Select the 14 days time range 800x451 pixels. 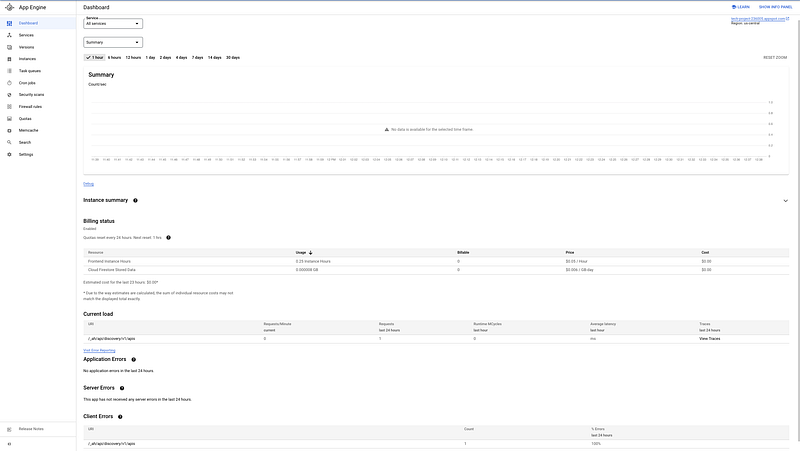[214, 58]
